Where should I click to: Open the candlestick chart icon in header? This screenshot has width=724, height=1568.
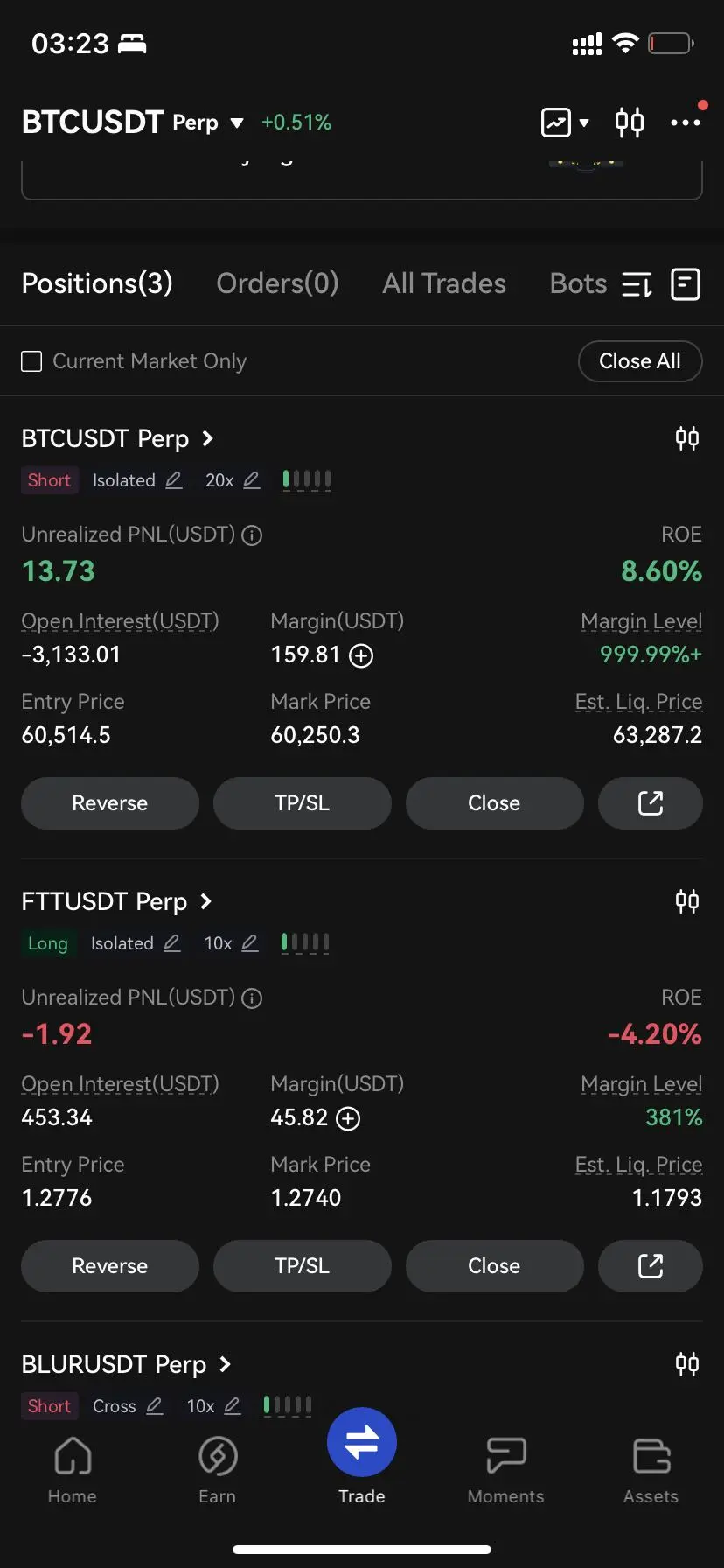point(629,122)
